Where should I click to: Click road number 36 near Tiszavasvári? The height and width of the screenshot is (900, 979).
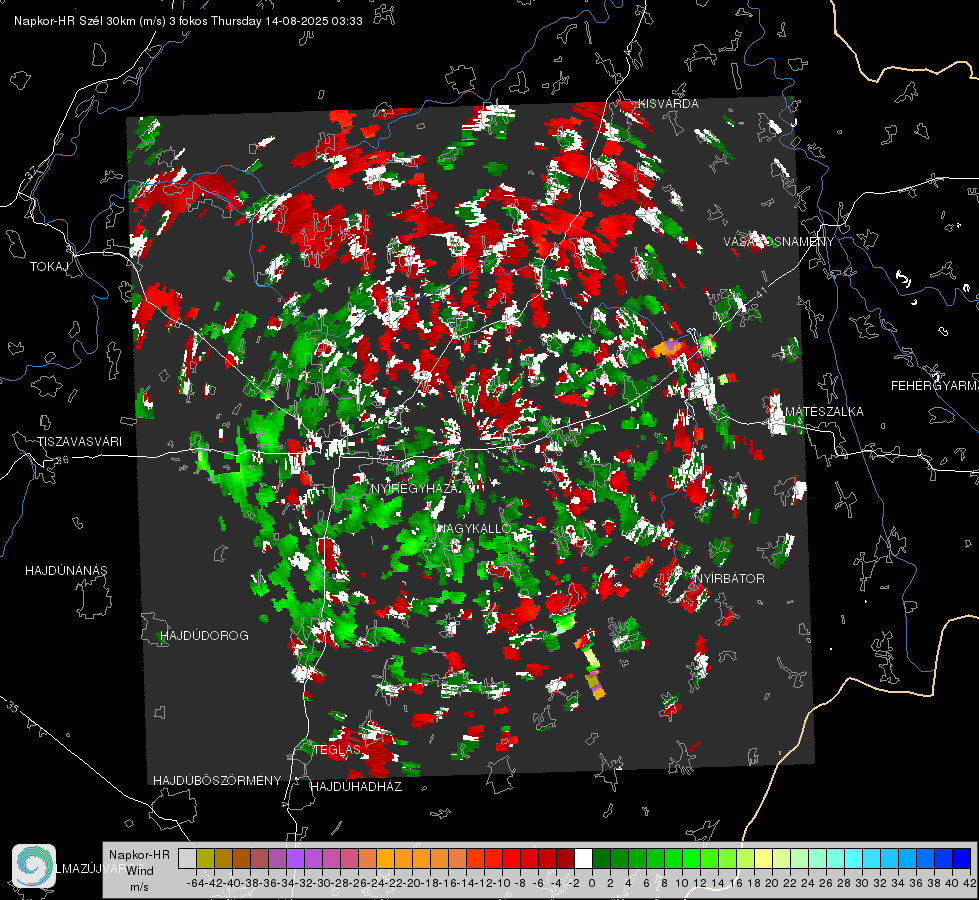[62, 460]
